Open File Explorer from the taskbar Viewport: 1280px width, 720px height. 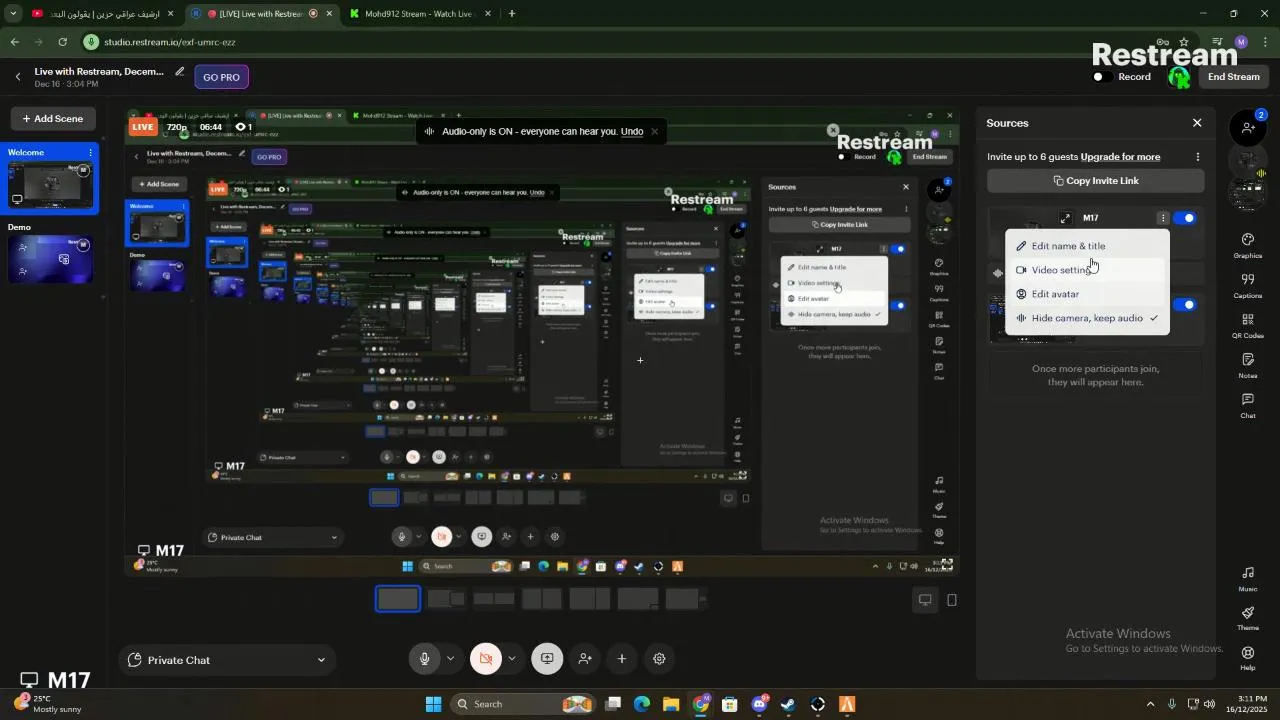point(671,704)
